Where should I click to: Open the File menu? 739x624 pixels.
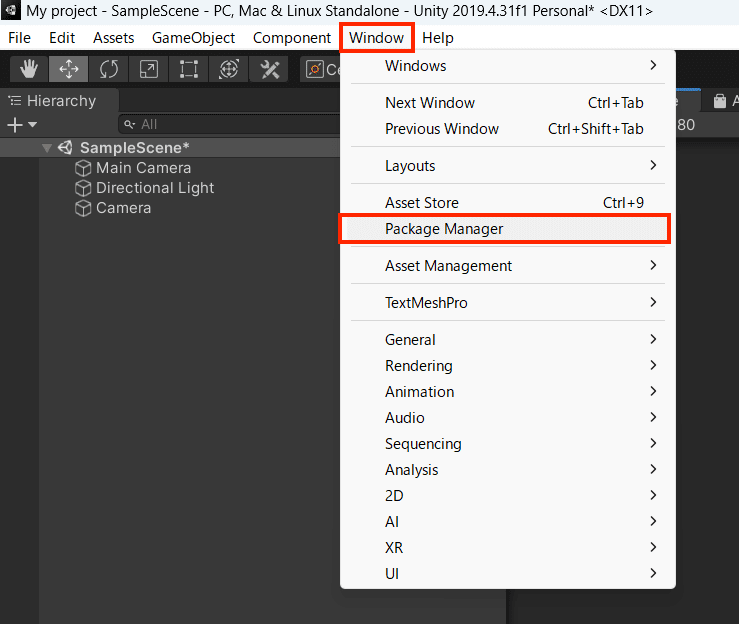(19, 38)
